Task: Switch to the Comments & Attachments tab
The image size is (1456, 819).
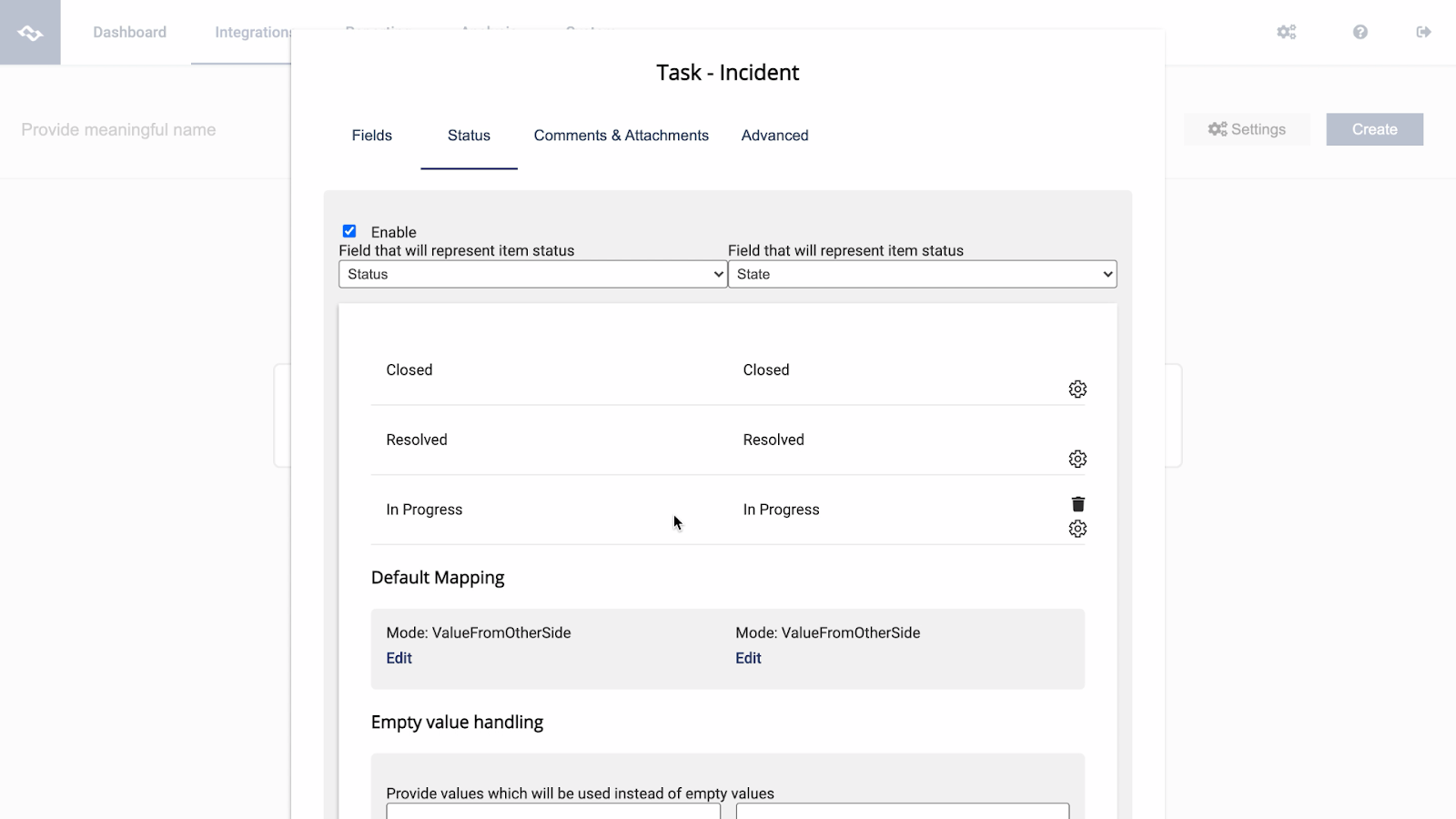Action: (621, 135)
